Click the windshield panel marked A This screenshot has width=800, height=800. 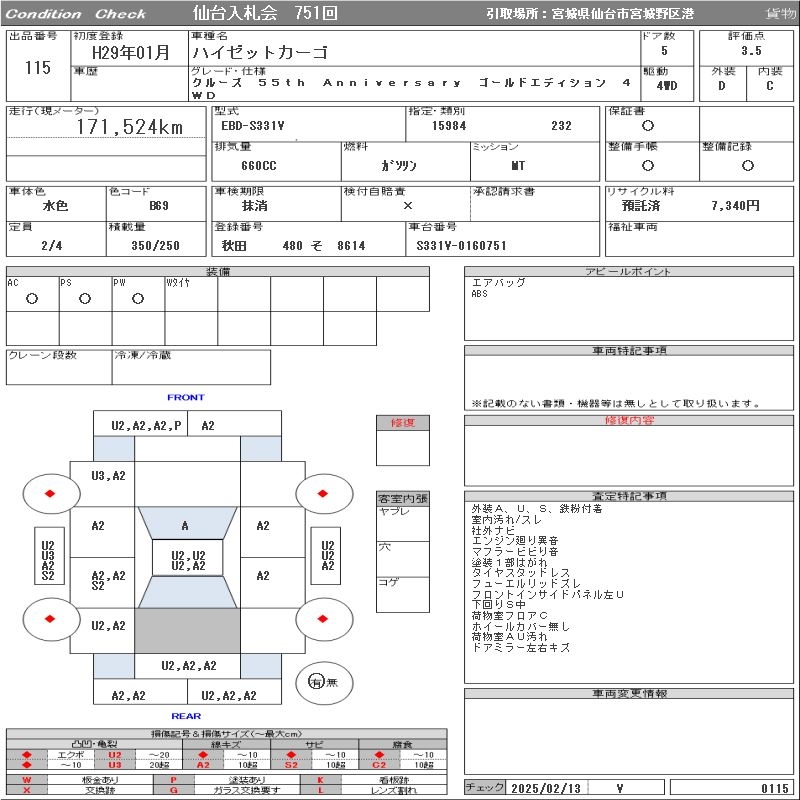tap(185, 525)
